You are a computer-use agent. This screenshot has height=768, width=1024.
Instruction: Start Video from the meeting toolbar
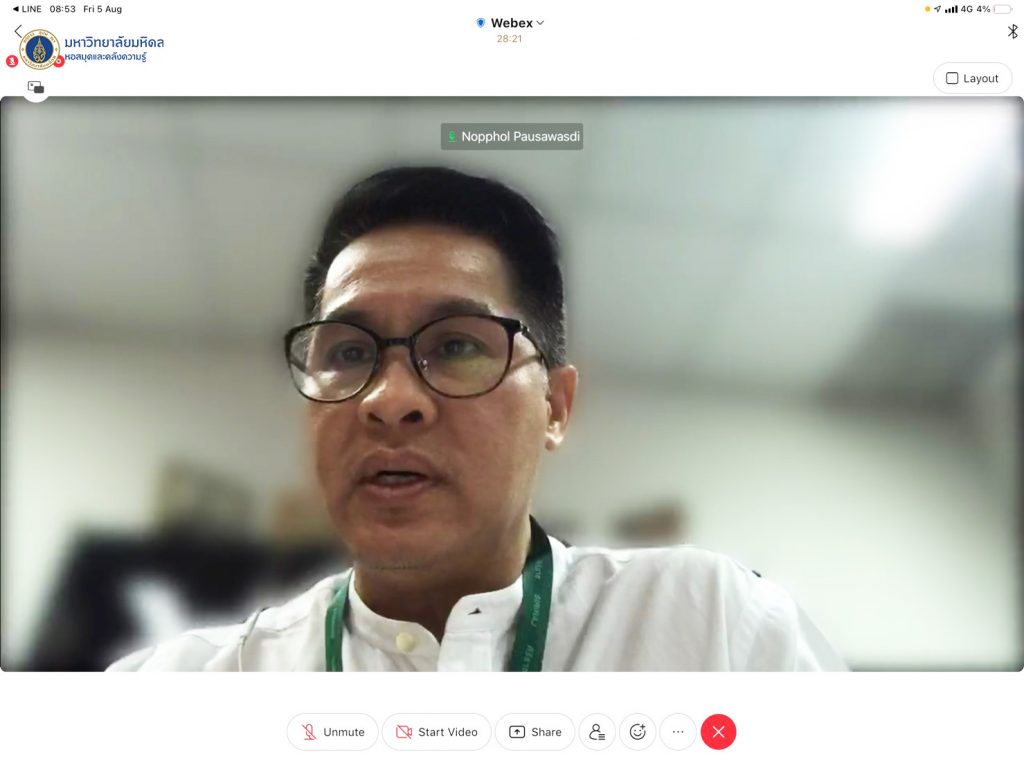coord(436,732)
